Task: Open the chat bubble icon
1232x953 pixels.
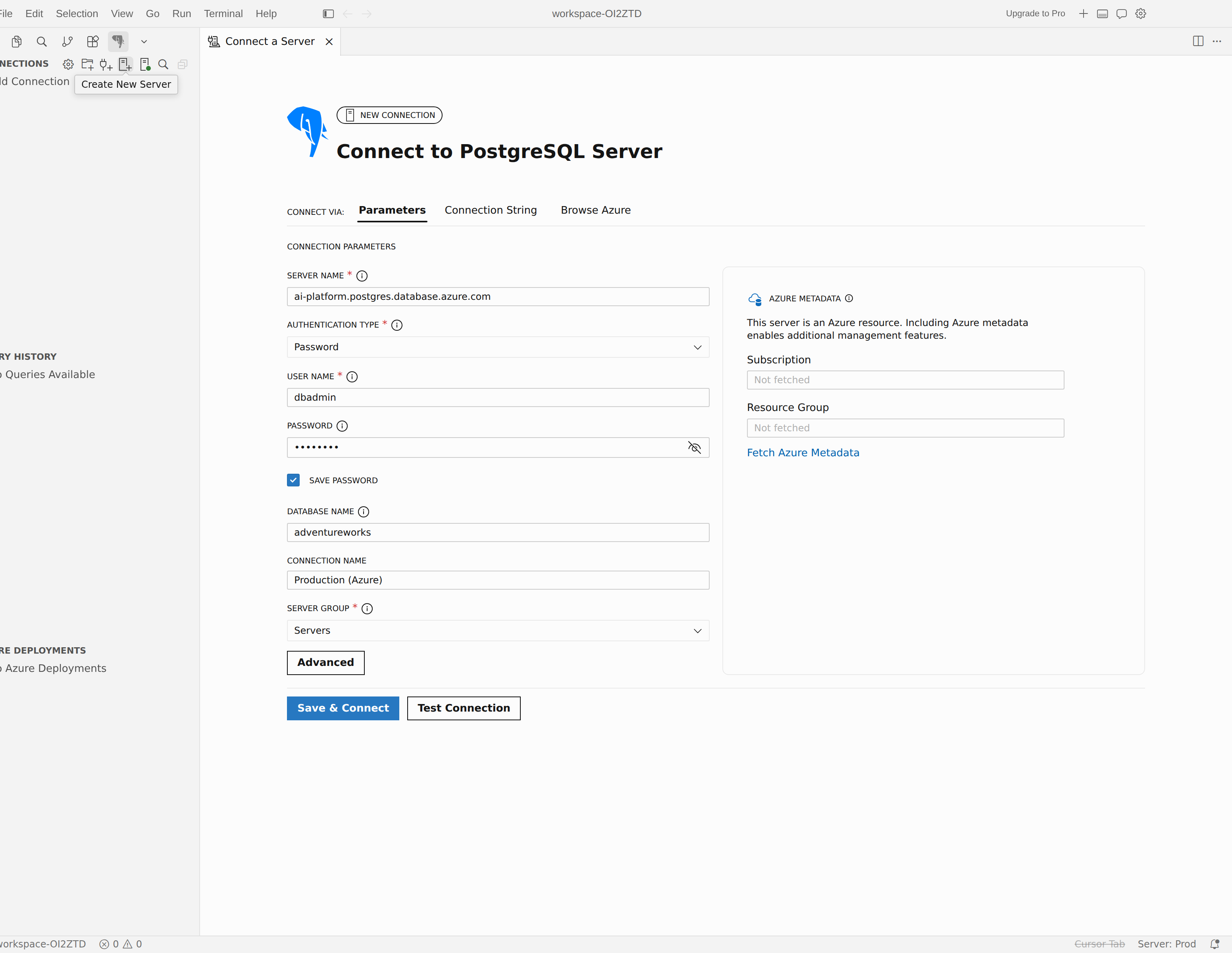Action: (1121, 14)
